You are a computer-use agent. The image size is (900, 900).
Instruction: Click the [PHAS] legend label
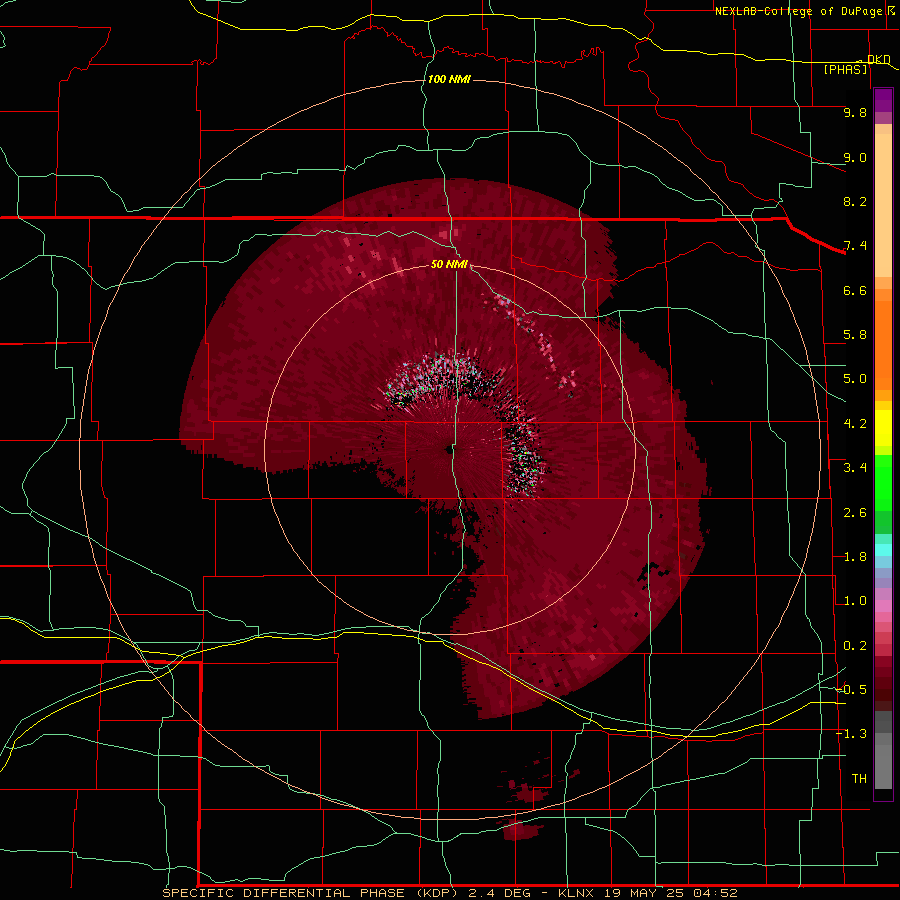(845, 69)
